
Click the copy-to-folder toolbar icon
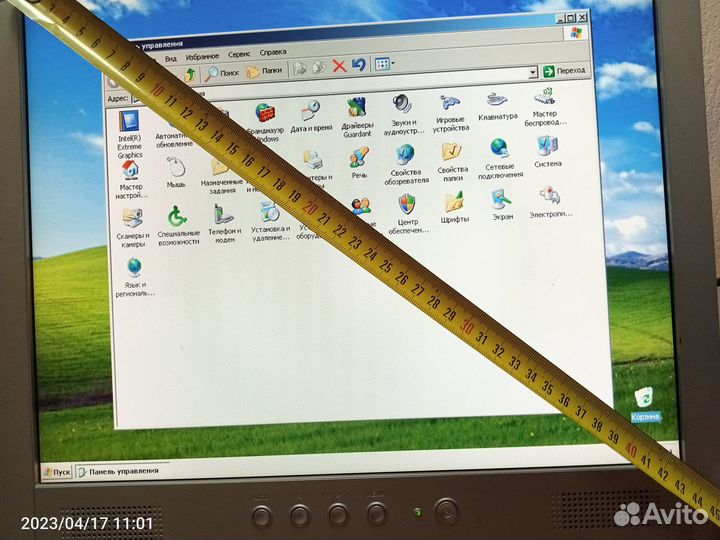318,68
